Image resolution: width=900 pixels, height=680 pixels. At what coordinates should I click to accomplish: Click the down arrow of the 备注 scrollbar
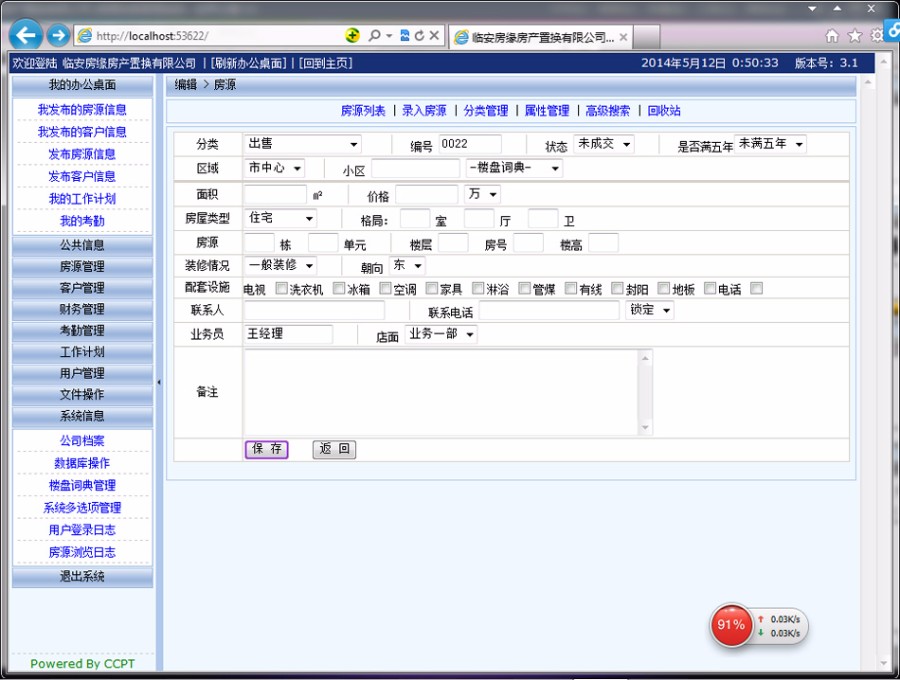[x=645, y=428]
